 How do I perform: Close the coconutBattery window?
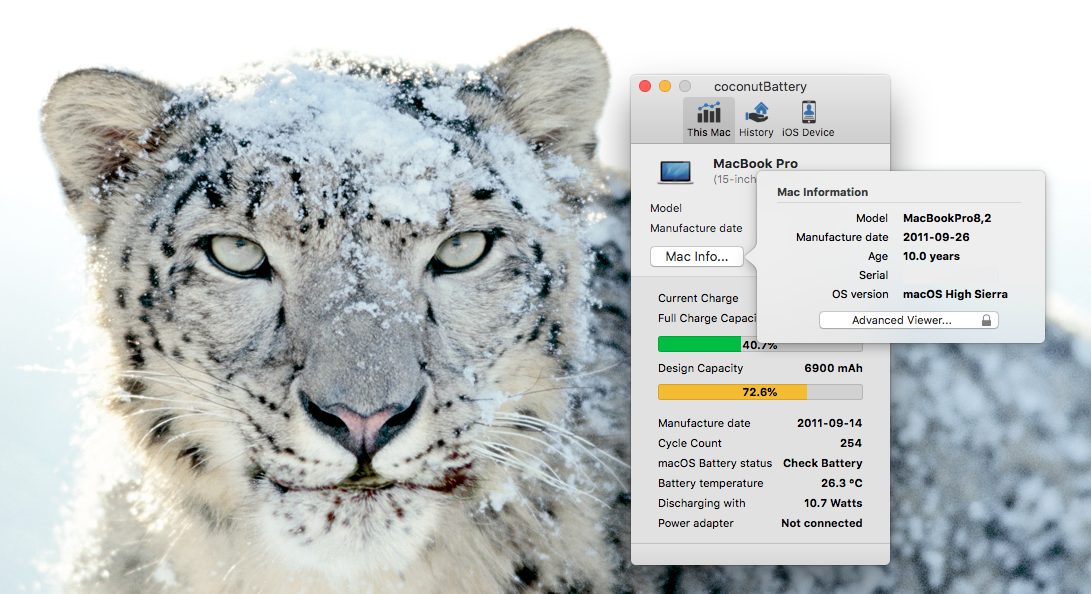click(x=645, y=87)
